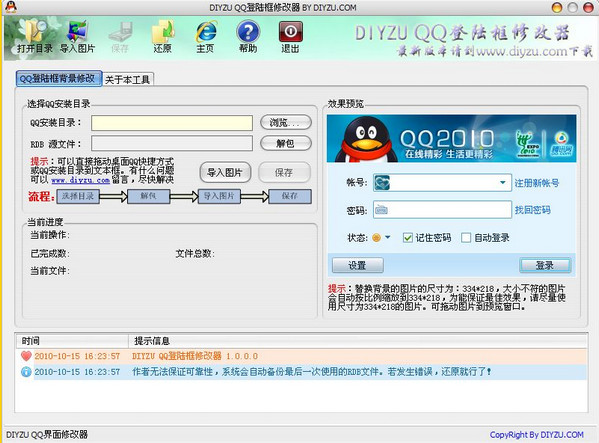Click the 导入图片 button in the directory panel
The image size is (599, 443).
[x=225, y=173]
